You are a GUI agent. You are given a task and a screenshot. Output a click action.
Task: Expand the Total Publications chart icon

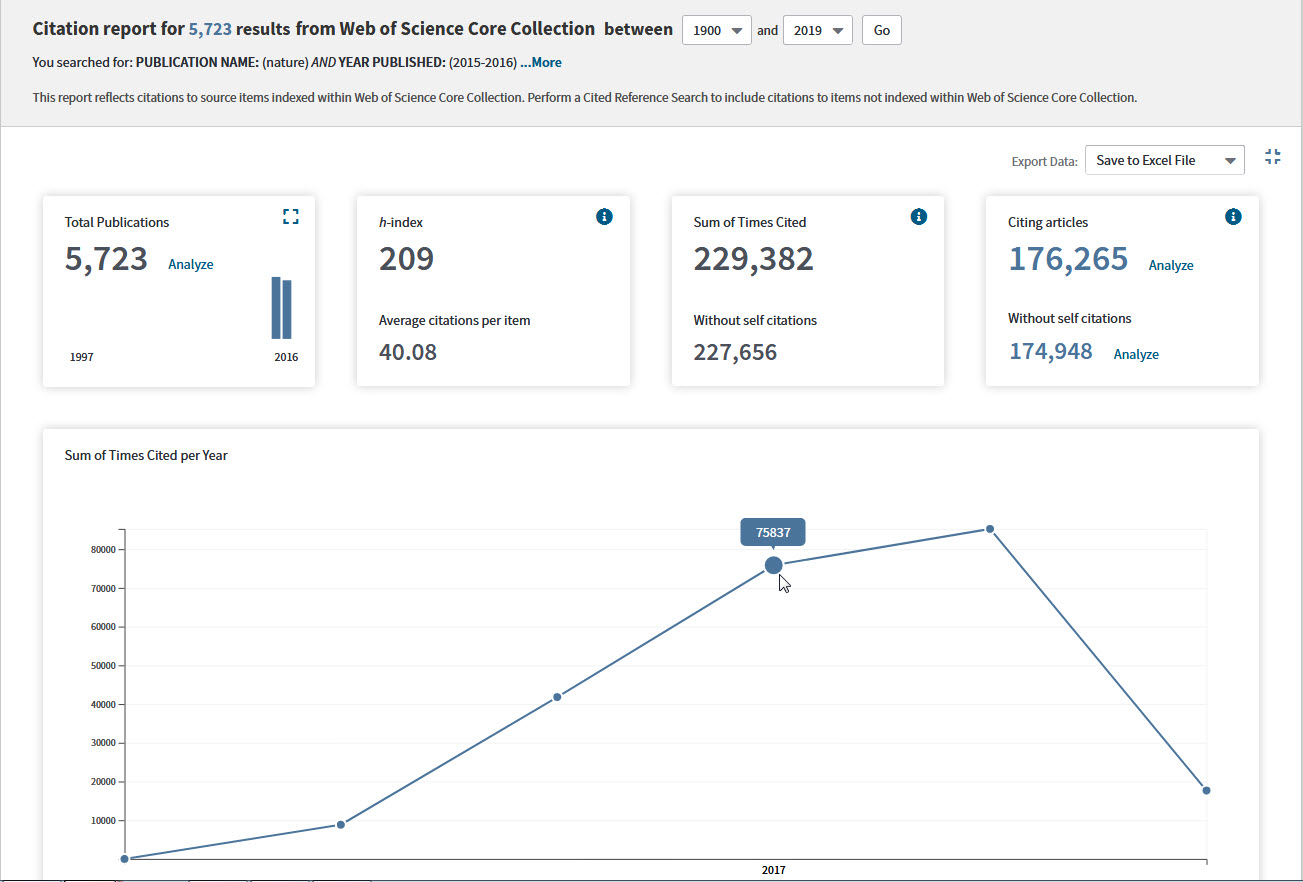click(x=291, y=216)
